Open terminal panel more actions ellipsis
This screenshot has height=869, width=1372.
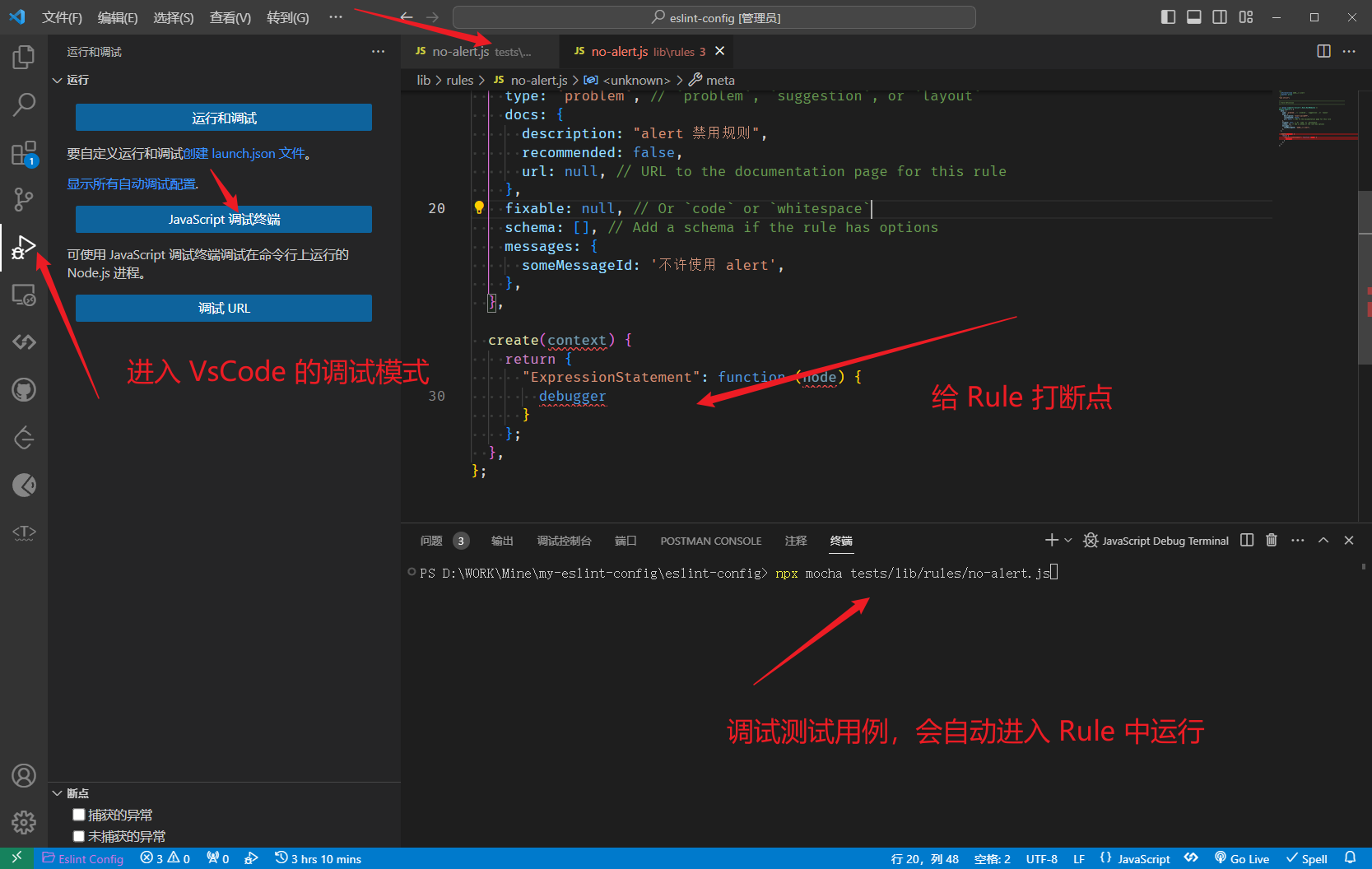pos(1298,540)
